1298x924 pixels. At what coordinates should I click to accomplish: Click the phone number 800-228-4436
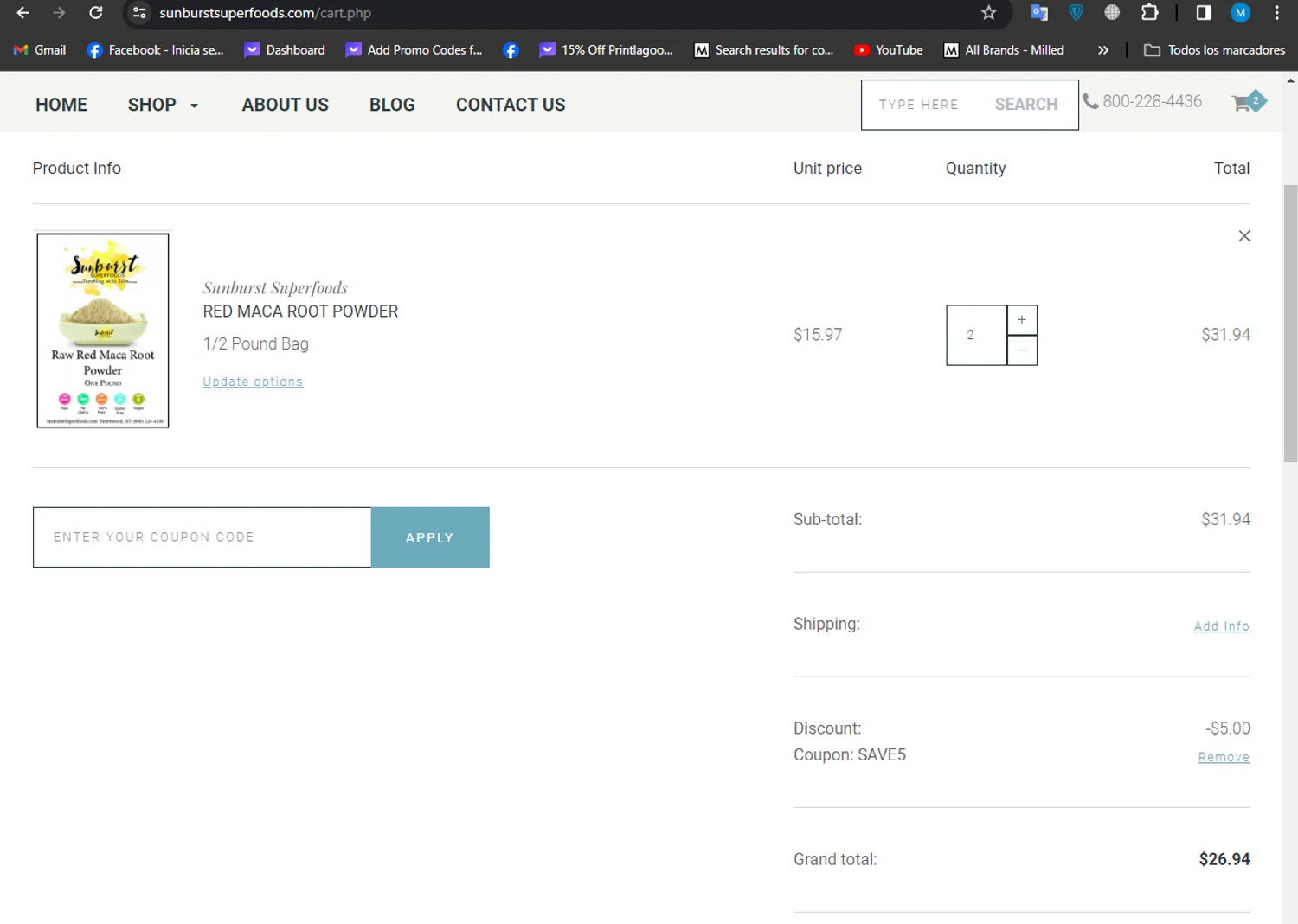tap(1152, 101)
